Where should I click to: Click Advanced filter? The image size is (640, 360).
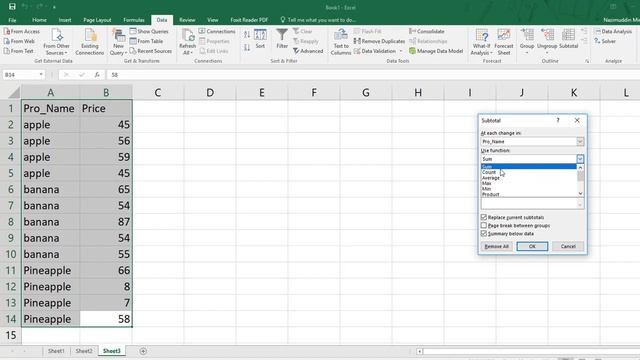pos(308,51)
